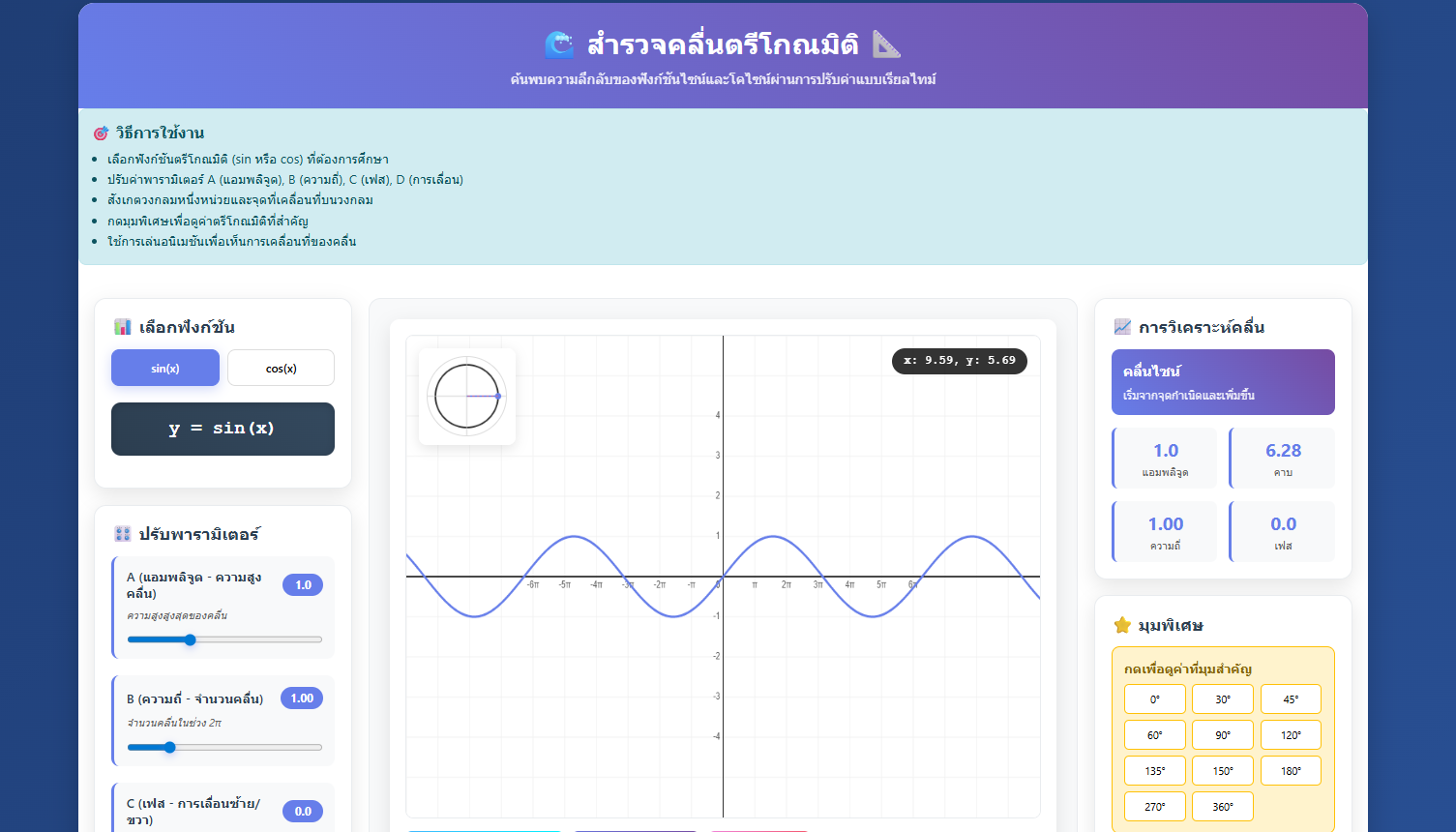Click the การวิเคราะห์คลื่น section heading

1202,327
